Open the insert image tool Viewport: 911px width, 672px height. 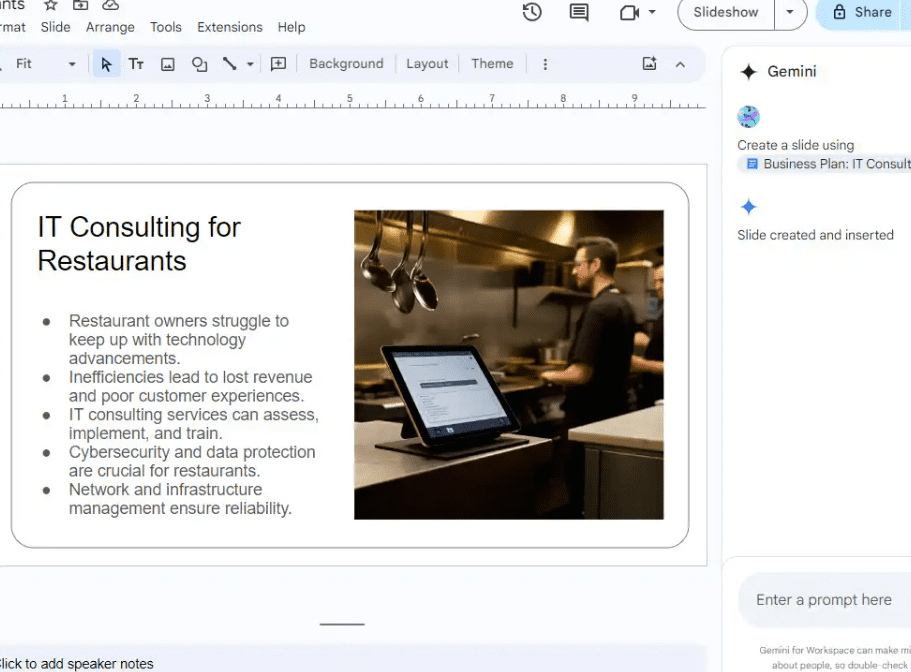[x=167, y=63]
